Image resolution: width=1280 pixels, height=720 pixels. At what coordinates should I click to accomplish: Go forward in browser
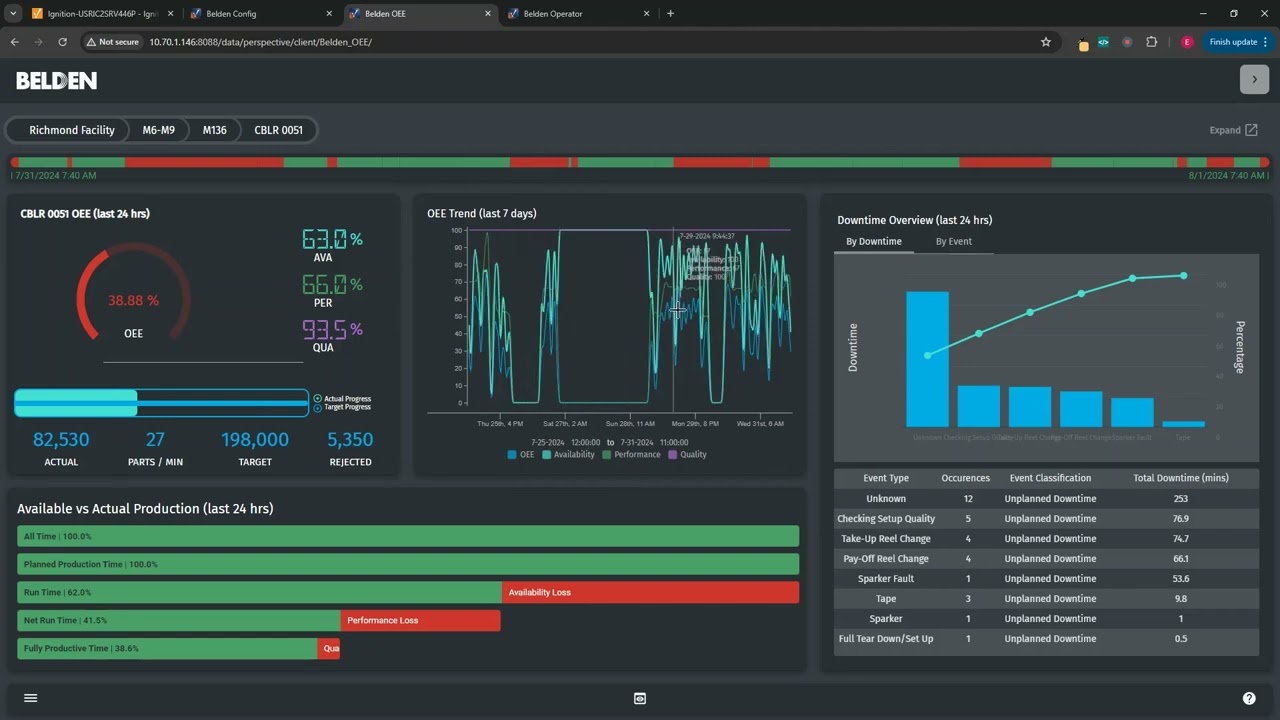[38, 42]
